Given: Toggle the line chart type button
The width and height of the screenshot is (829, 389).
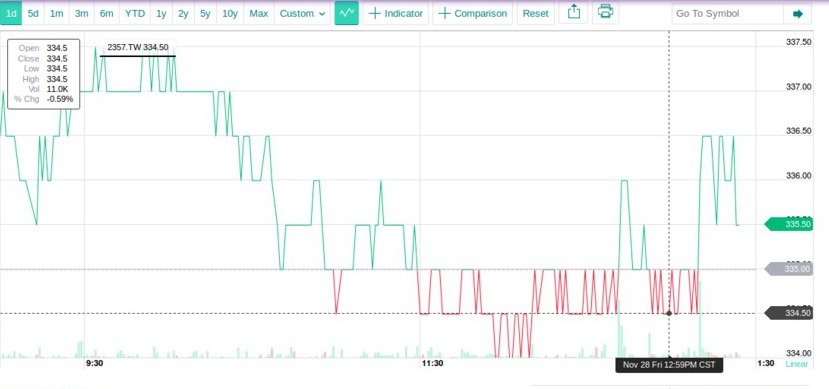Looking at the screenshot, I should pos(347,13).
